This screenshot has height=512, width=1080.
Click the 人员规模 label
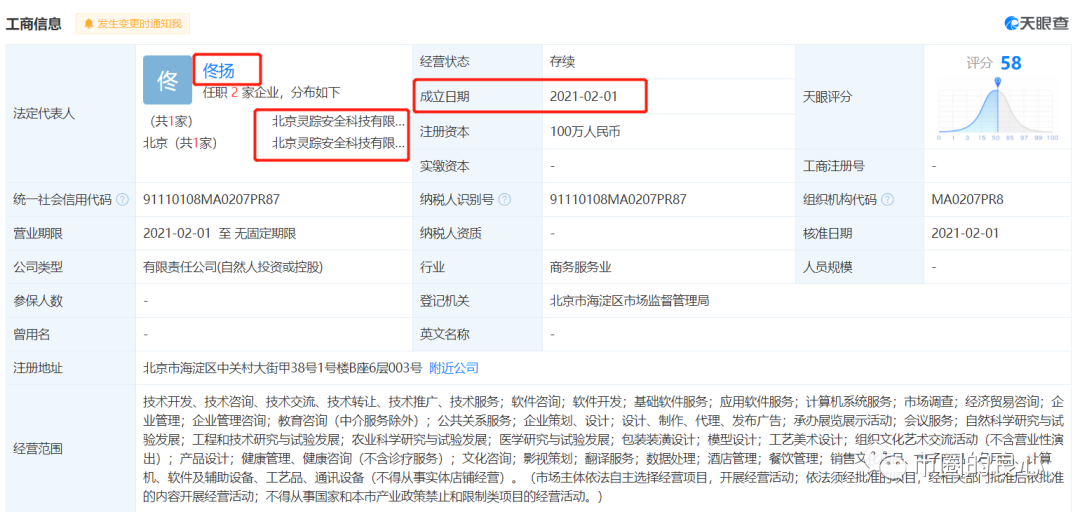[x=828, y=267]
